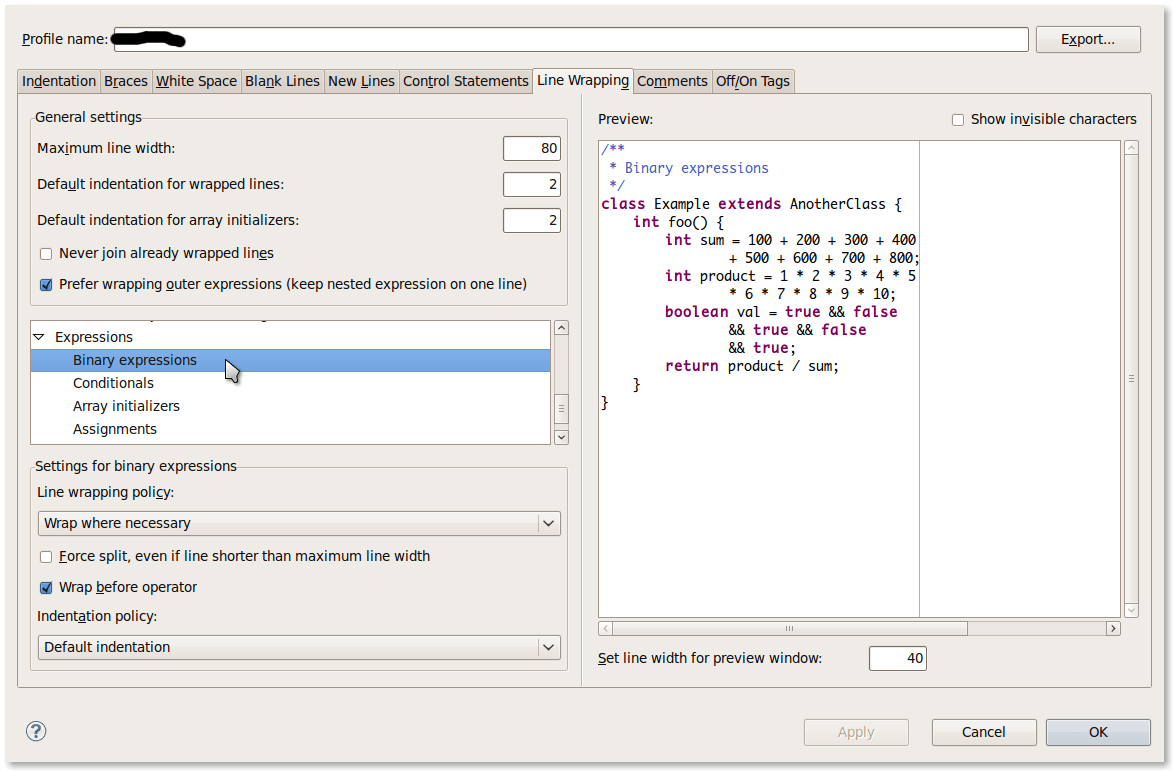
Task: Click the Export... button
Action: [x=1088, y=40]
